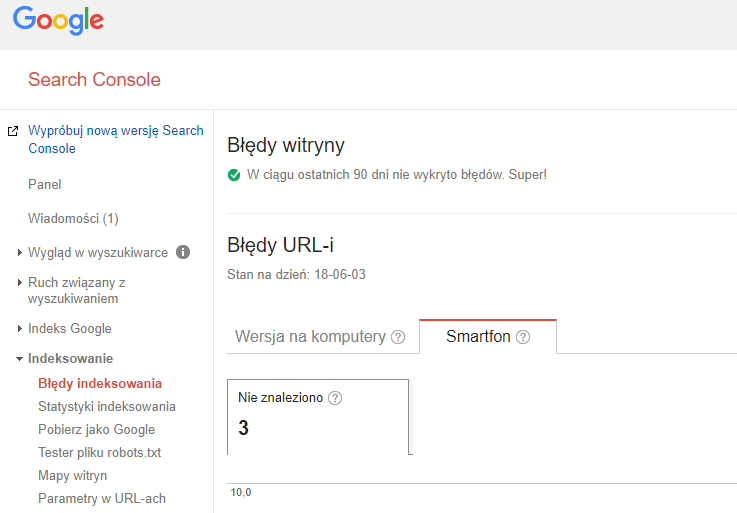Open Wiadomości (1) in sidebar

(73, 219)
